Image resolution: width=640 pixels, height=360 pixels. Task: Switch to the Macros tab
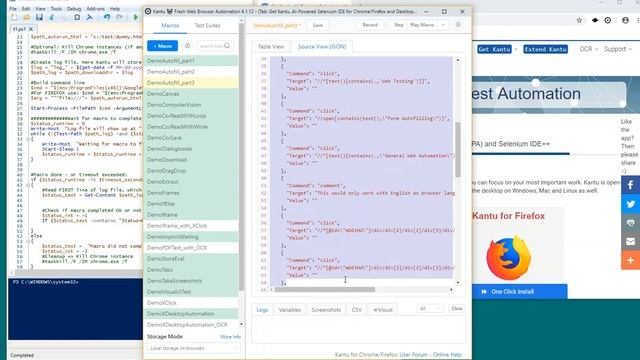pos(170,25)
